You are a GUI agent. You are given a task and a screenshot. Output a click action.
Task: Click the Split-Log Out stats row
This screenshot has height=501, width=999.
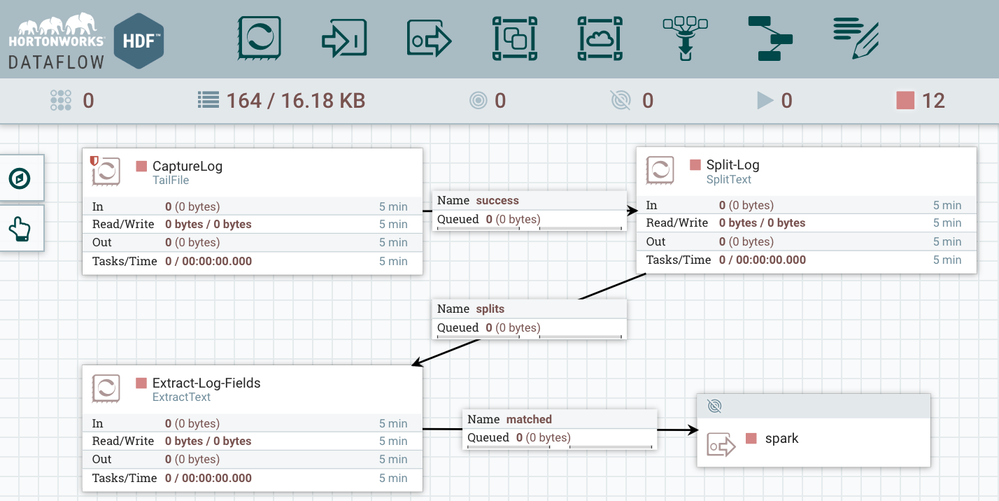[x=807, y=242]
